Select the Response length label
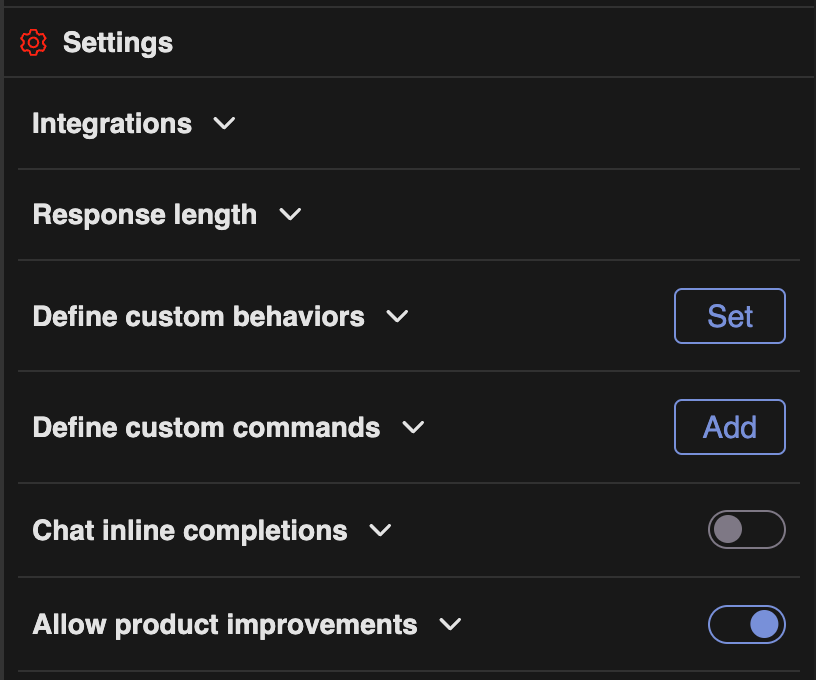 (x=145, y=215)
